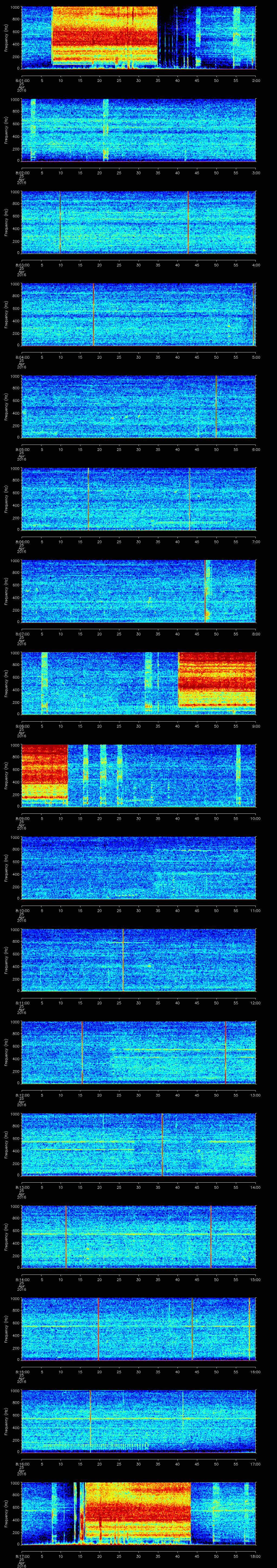Image resolution: width=277 pixels, height=1568 pixels.
Task: Click the red vertical line near 52s in 8:12:00 panel
Action: coord(225,1052)
